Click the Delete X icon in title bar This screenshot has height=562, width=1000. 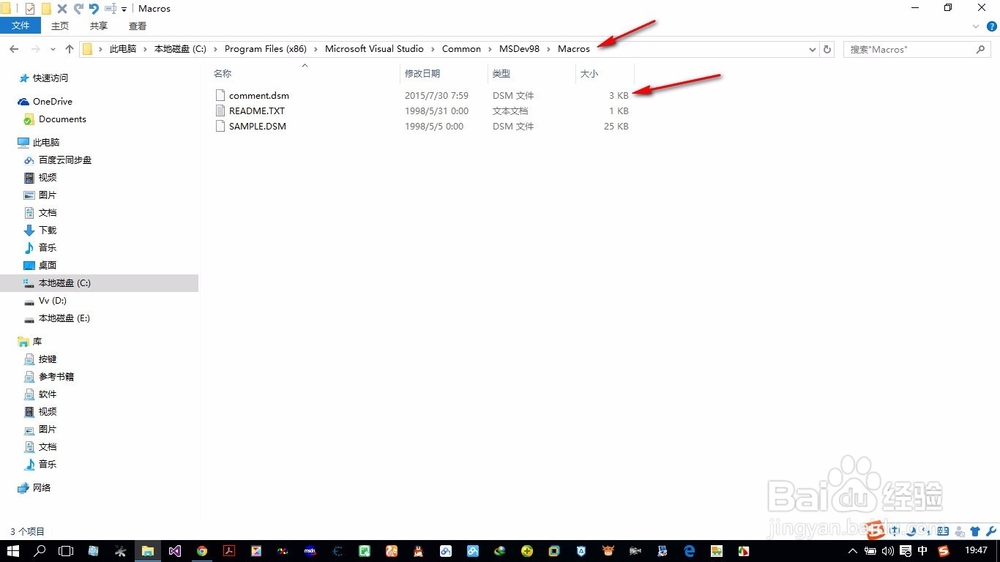coord(62,8)
